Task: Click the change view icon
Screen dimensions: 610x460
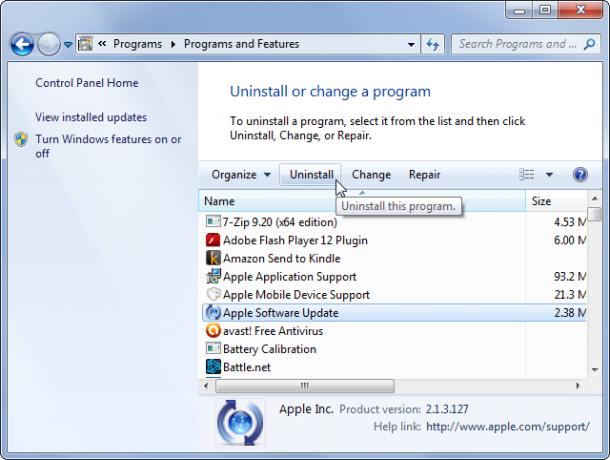Action: coord(527,174)
